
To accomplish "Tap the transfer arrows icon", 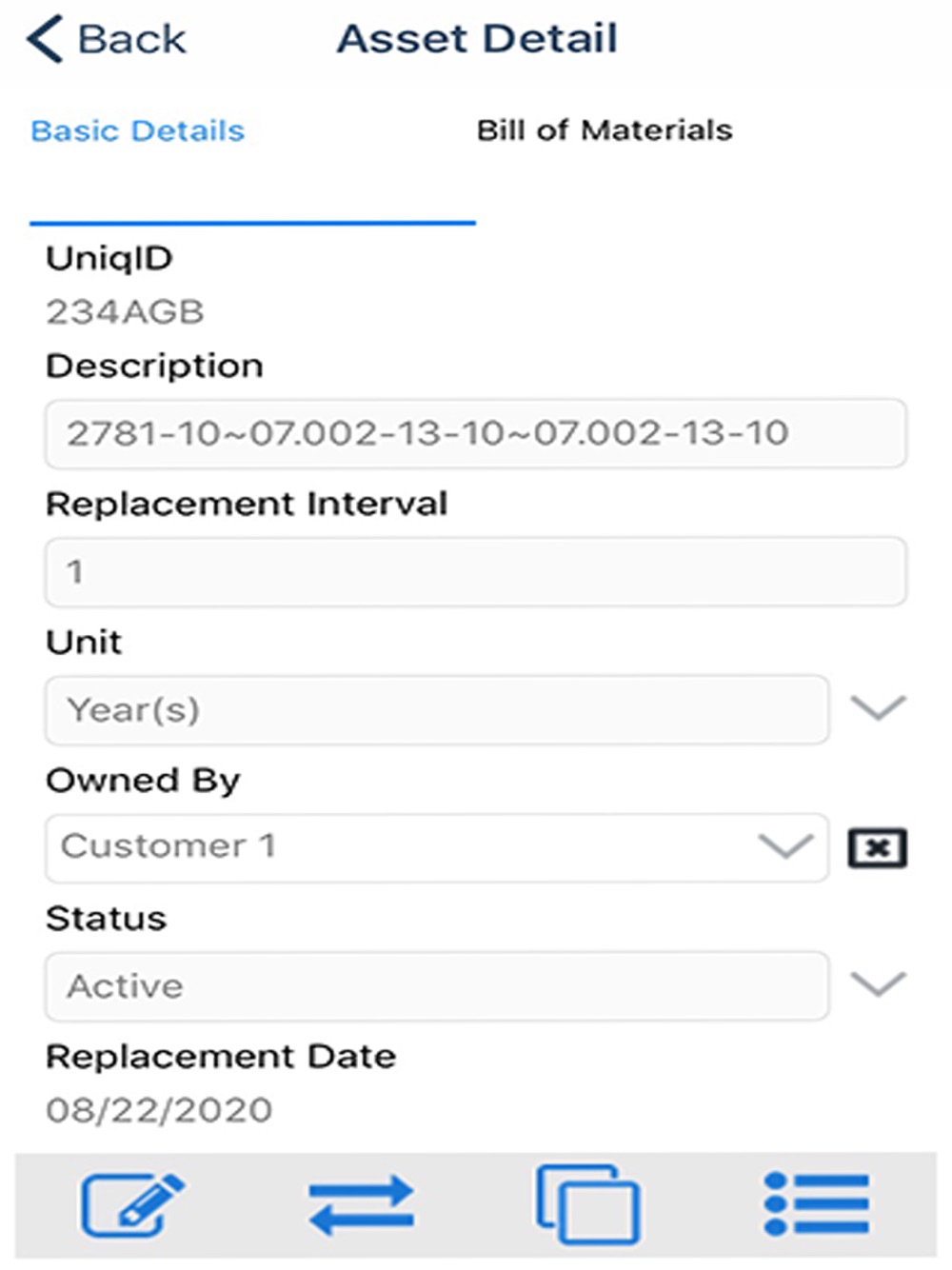I will coord(361,1205).
